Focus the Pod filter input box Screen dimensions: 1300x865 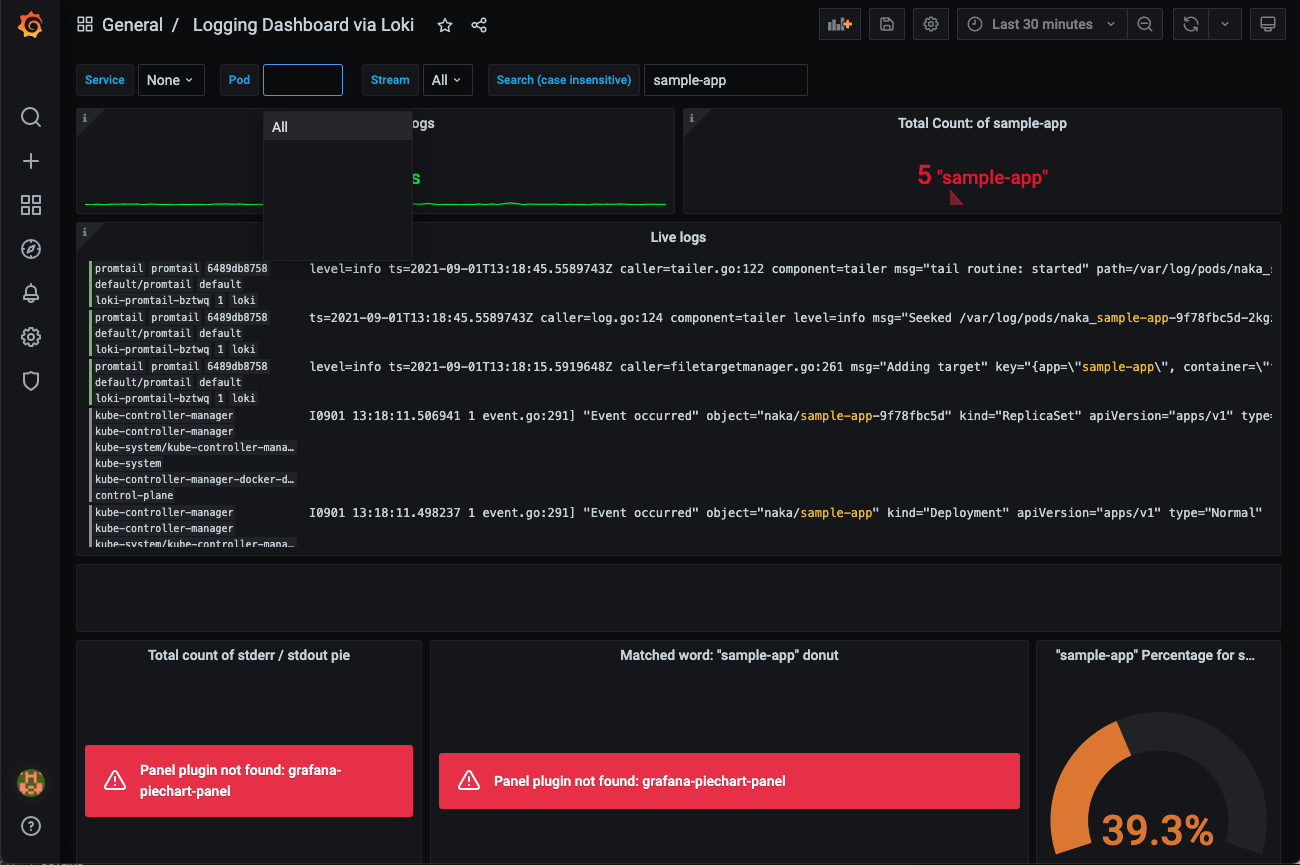303,80
